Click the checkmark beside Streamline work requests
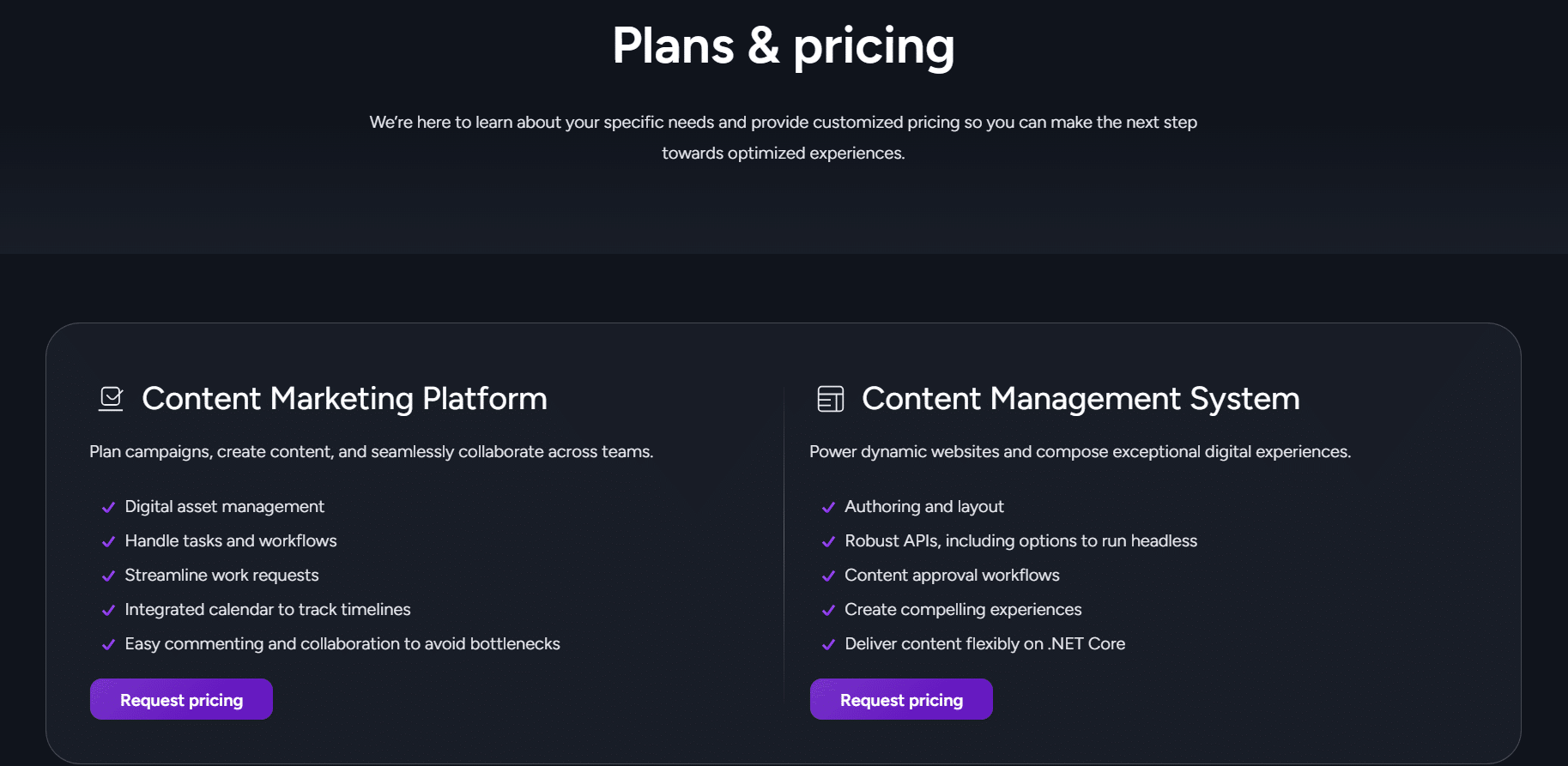This screenshot has height=766, width=1568. pyautogui.click(x=107, y=576)
